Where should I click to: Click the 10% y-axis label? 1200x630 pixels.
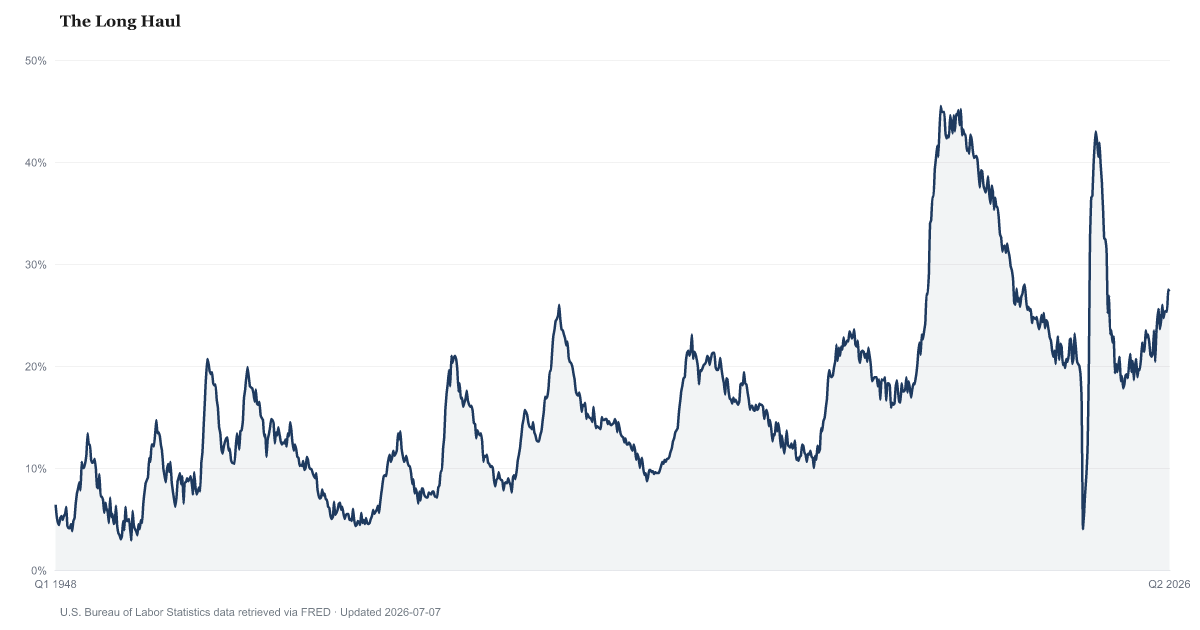36,469
